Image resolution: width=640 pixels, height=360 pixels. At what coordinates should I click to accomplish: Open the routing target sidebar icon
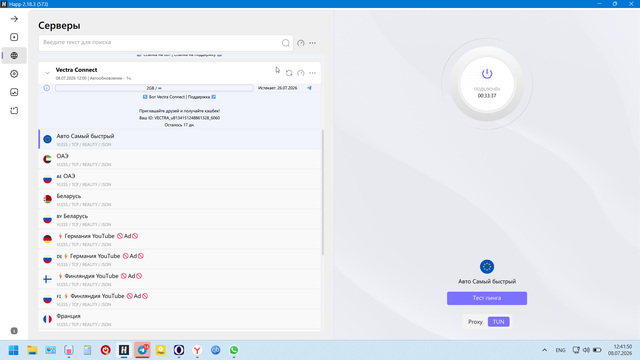14,74
